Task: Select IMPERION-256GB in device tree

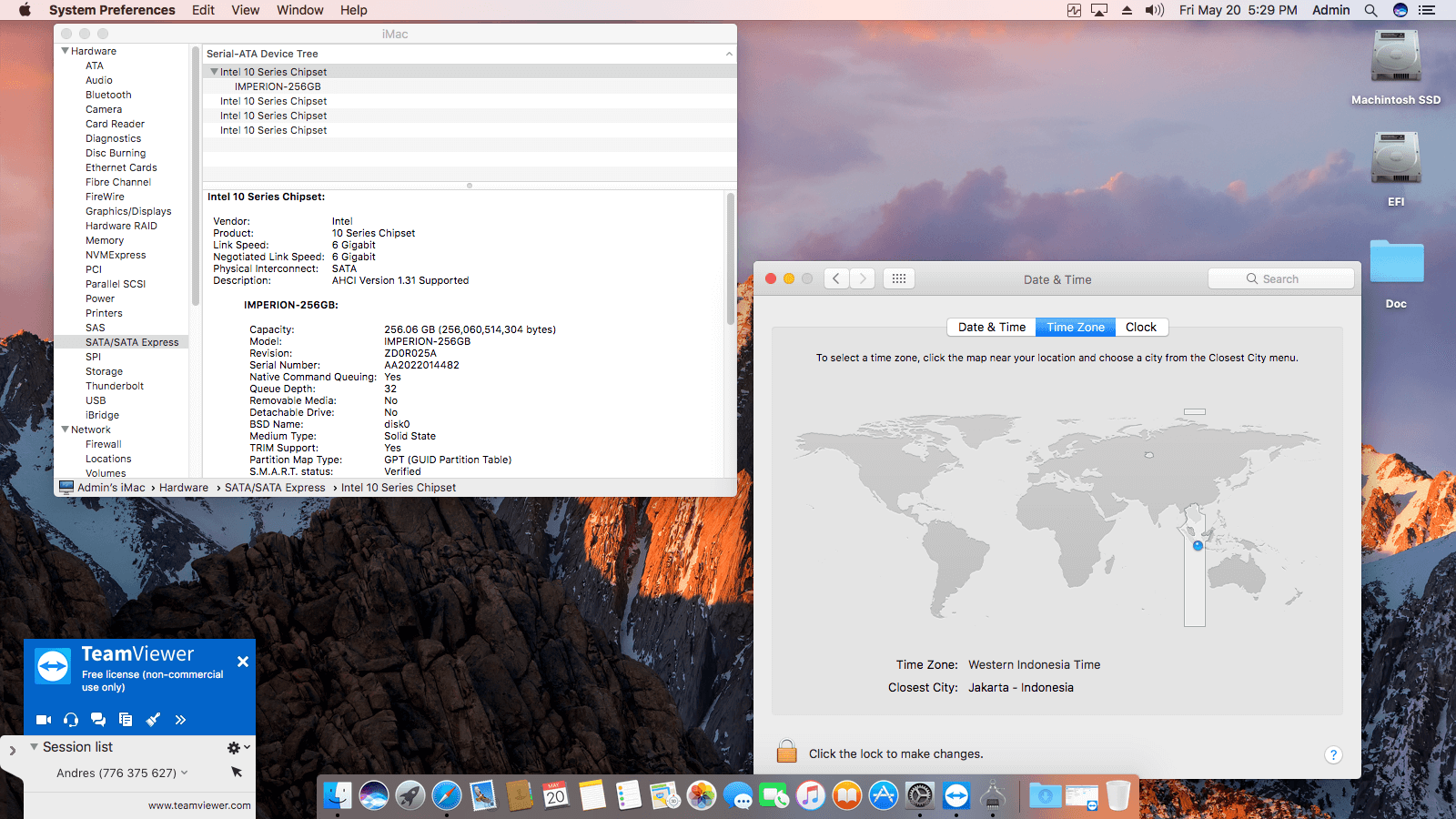Action: [x=278, y=86]
